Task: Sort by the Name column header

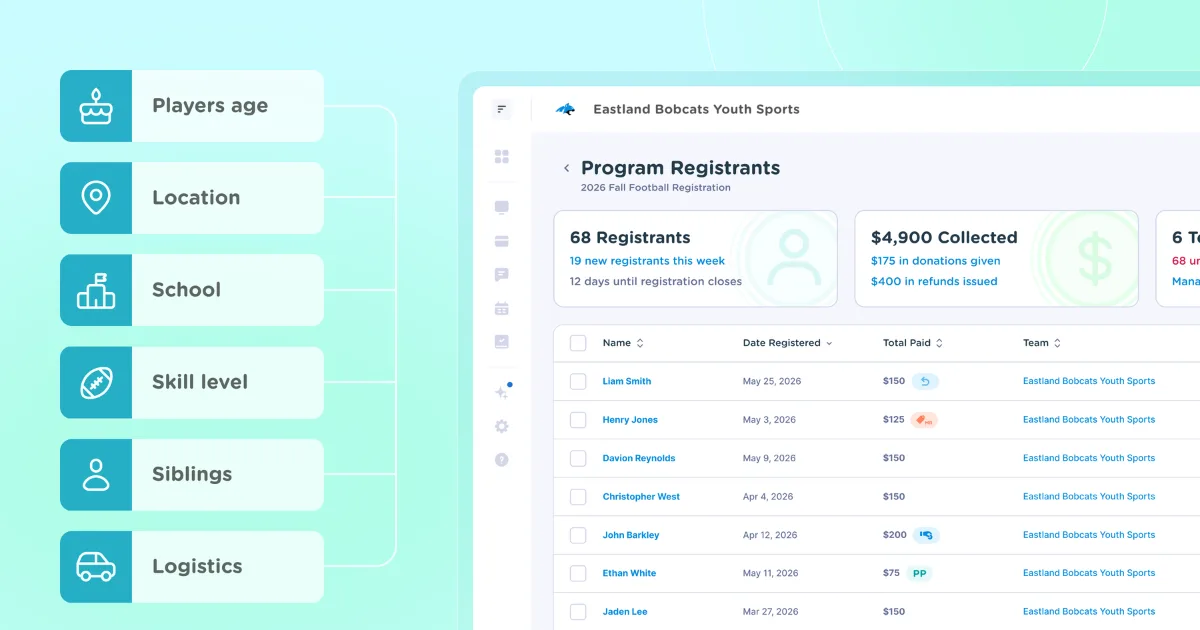Action: click(x=623, y=343)
